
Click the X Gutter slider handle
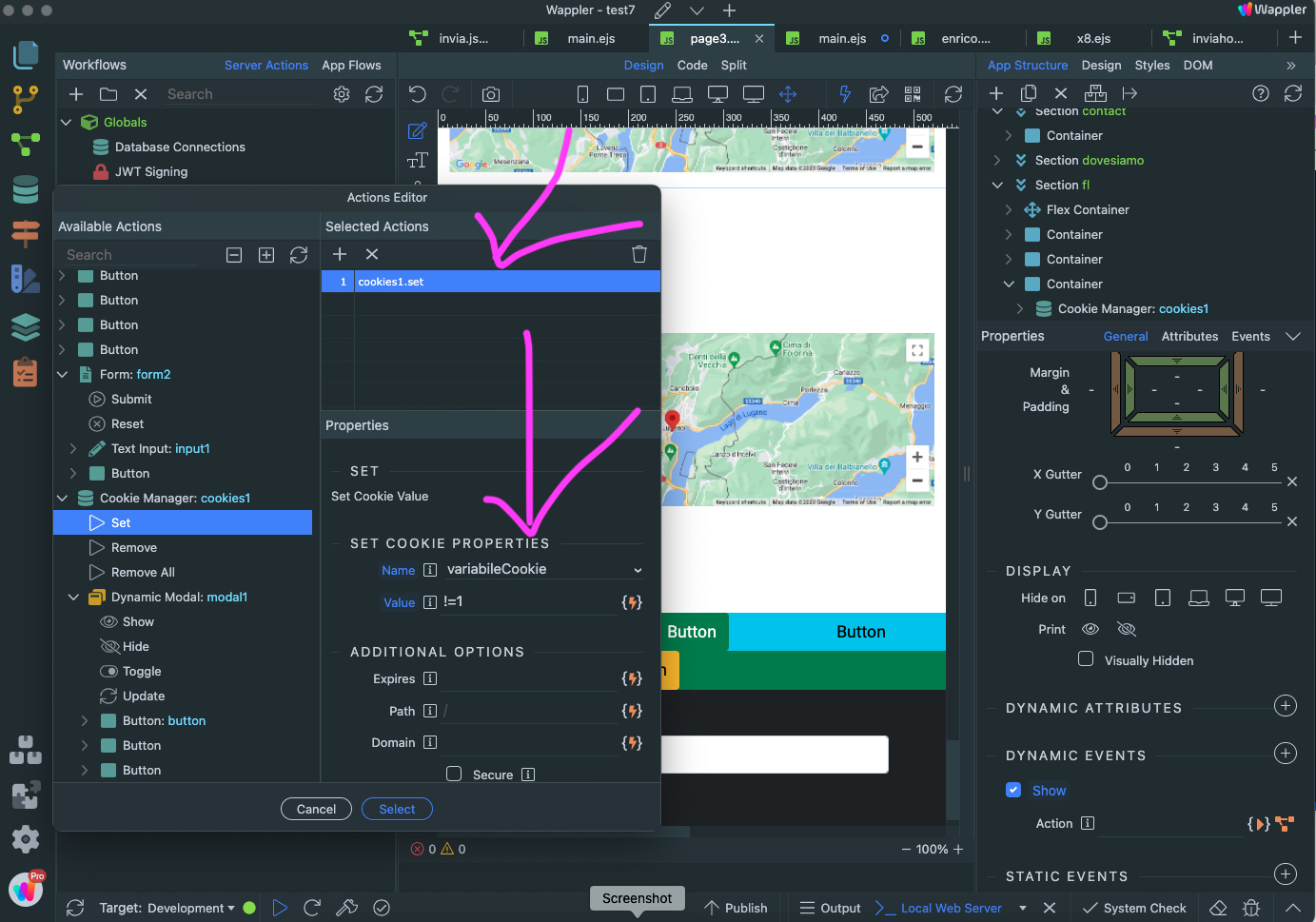[1100, 482]
